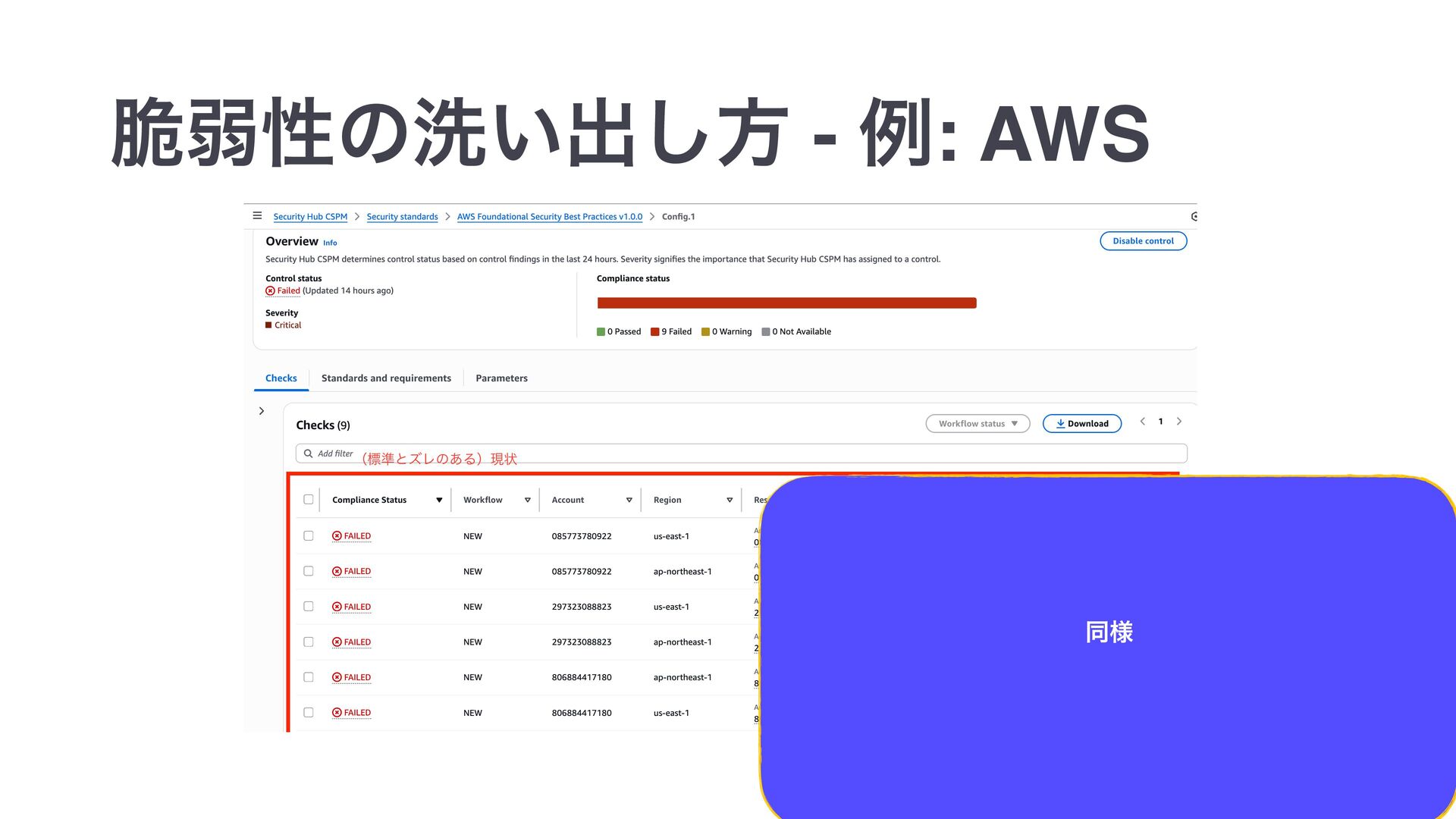Screen dimensions: 1456x819
Task: Click the FAILED text in the 806884417180 ap-northeast-1 row
Action: click(x=357, y=677)
